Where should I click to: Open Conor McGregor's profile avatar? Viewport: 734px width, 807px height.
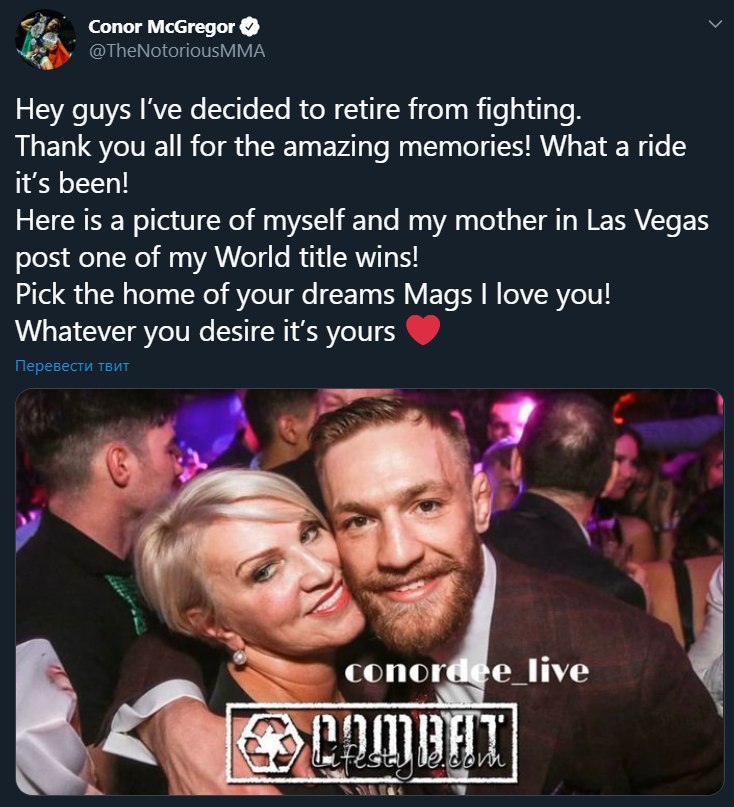pyautogui.click(x=45, y=39)
